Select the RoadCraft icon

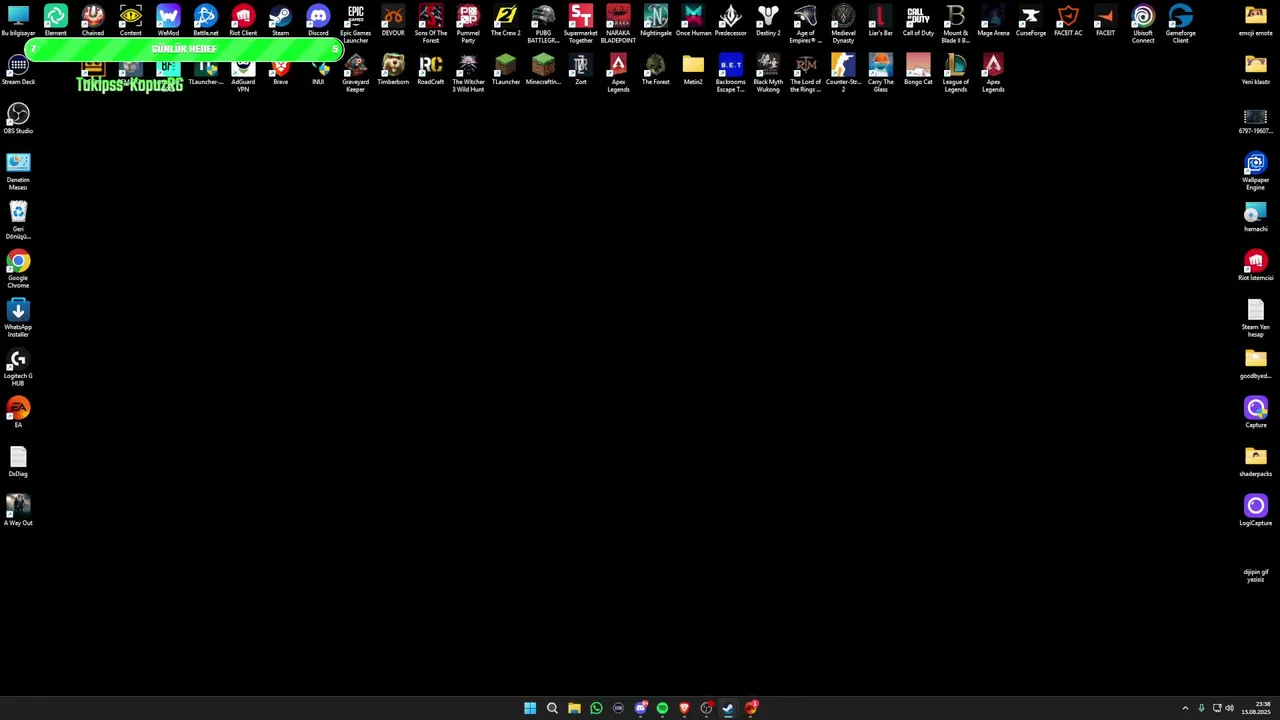pos(430,70)
